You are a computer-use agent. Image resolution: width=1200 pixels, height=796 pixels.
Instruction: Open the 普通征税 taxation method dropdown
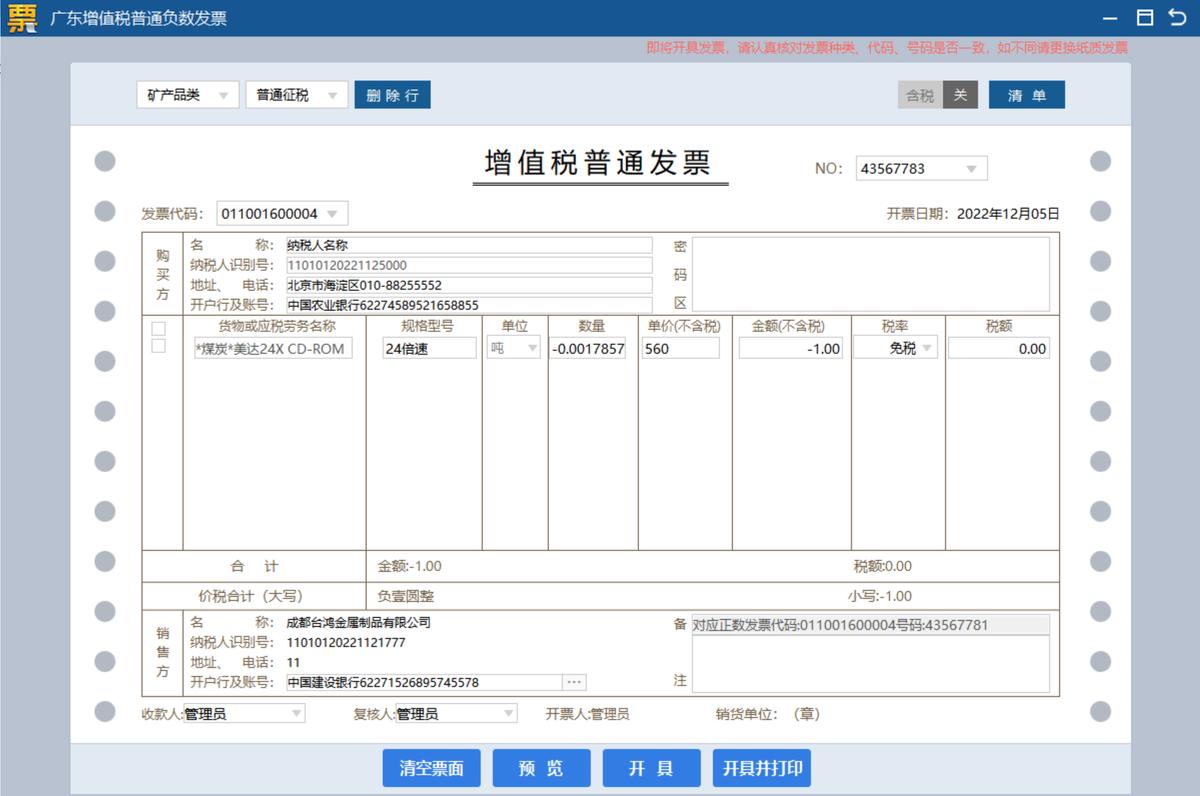(296, 93)
